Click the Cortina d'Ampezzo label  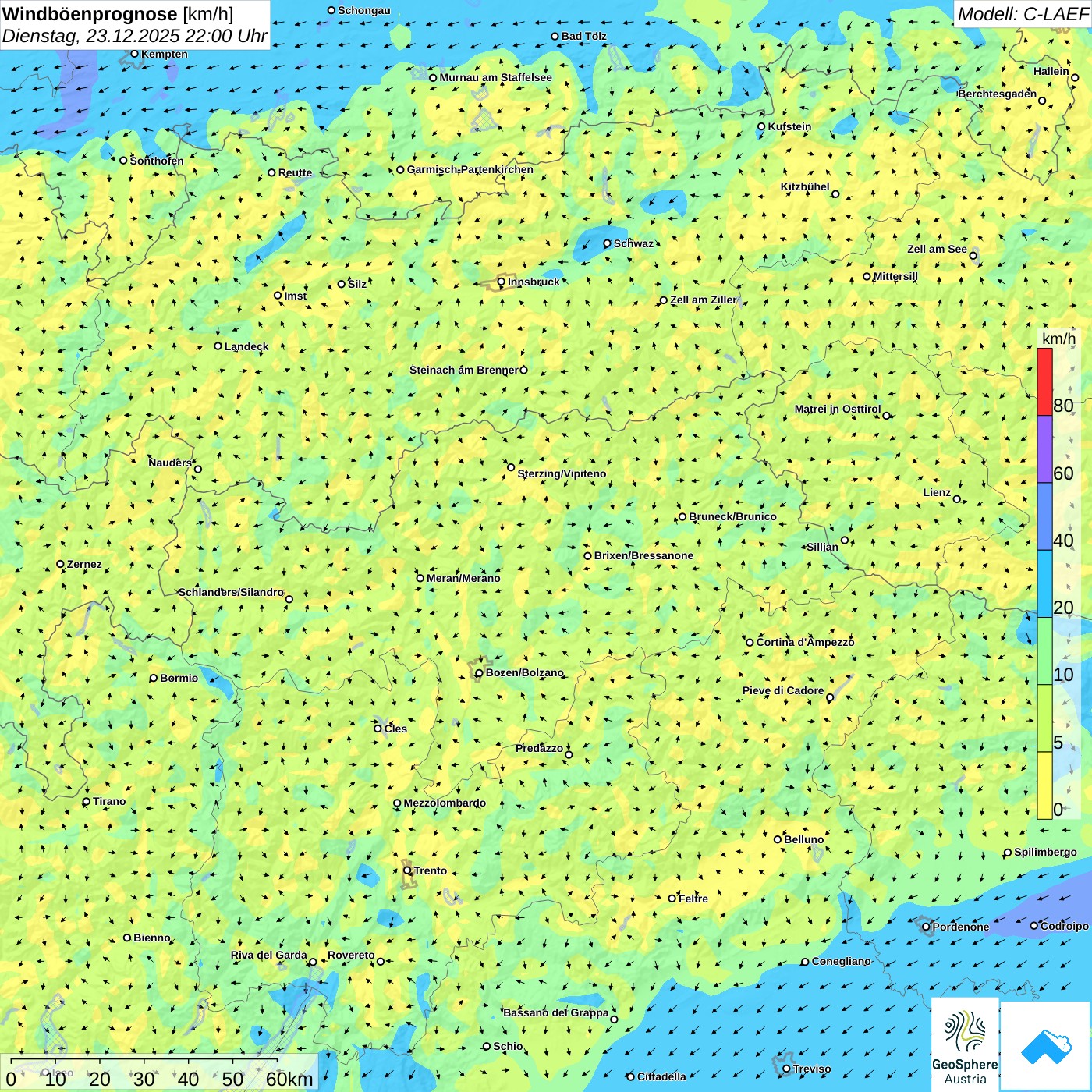coord(805,642)
